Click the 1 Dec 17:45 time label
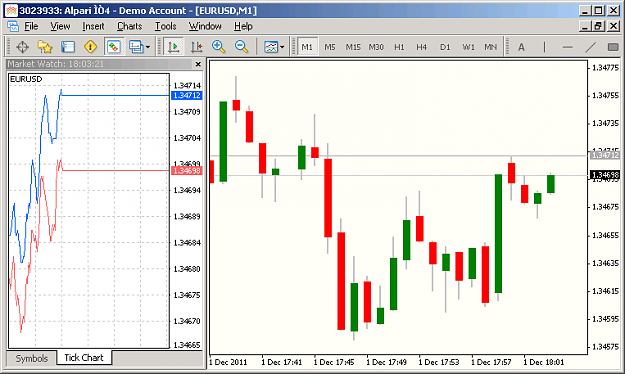 [334, 362]
